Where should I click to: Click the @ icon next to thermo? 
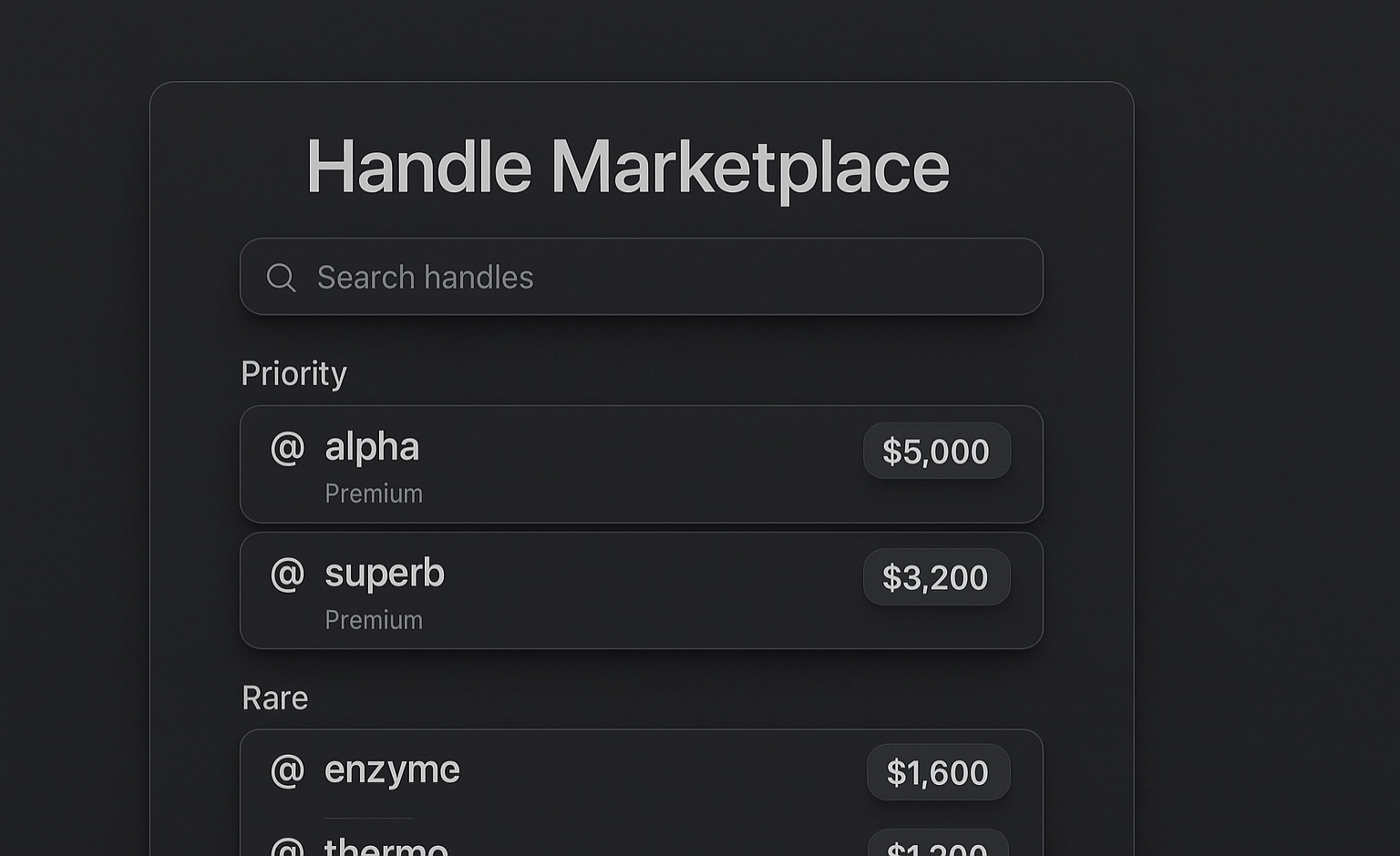point(286,846)
